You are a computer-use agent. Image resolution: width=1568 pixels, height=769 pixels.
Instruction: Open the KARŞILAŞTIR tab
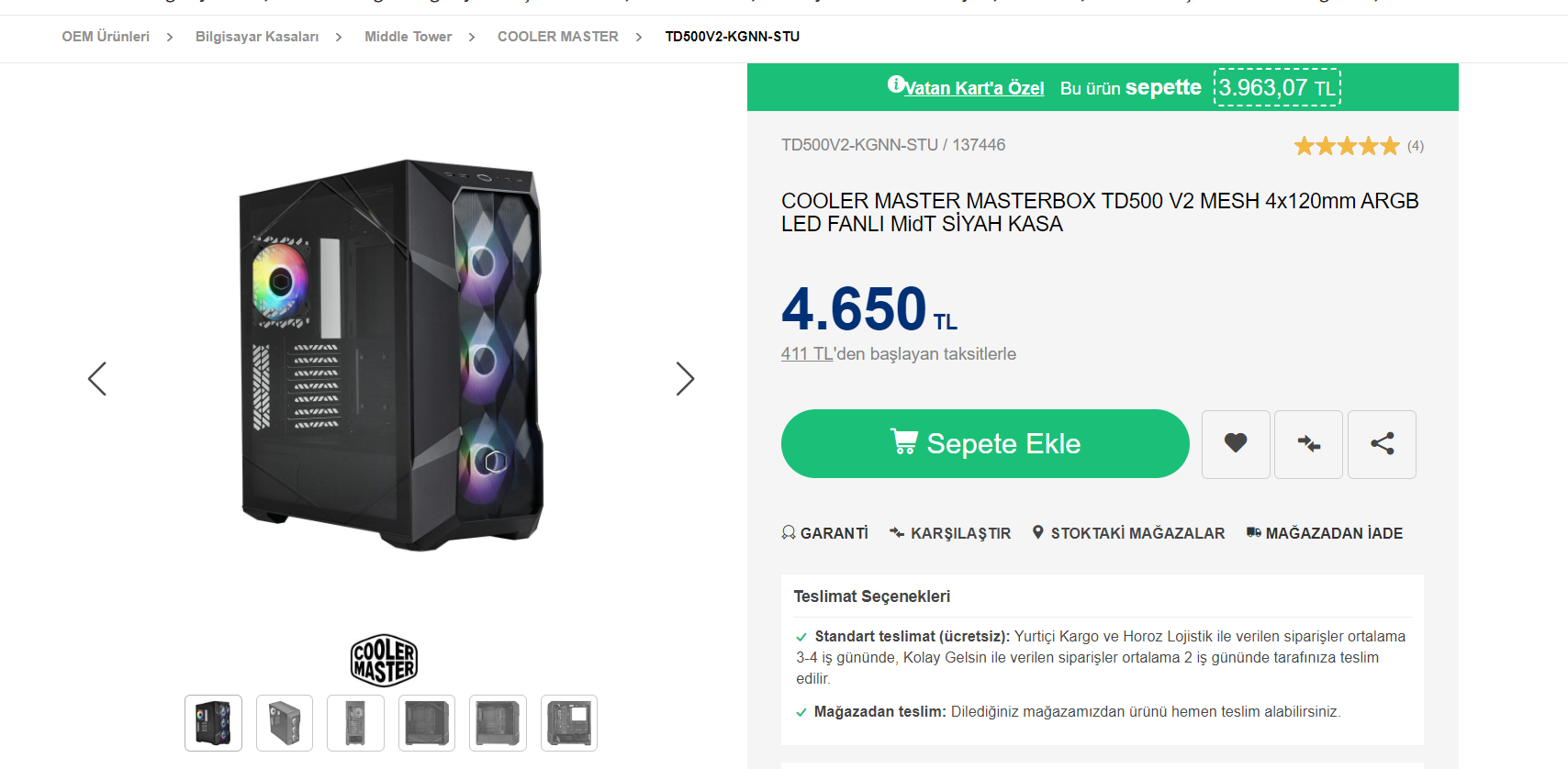pyautogui.click(x=951, y=533)
